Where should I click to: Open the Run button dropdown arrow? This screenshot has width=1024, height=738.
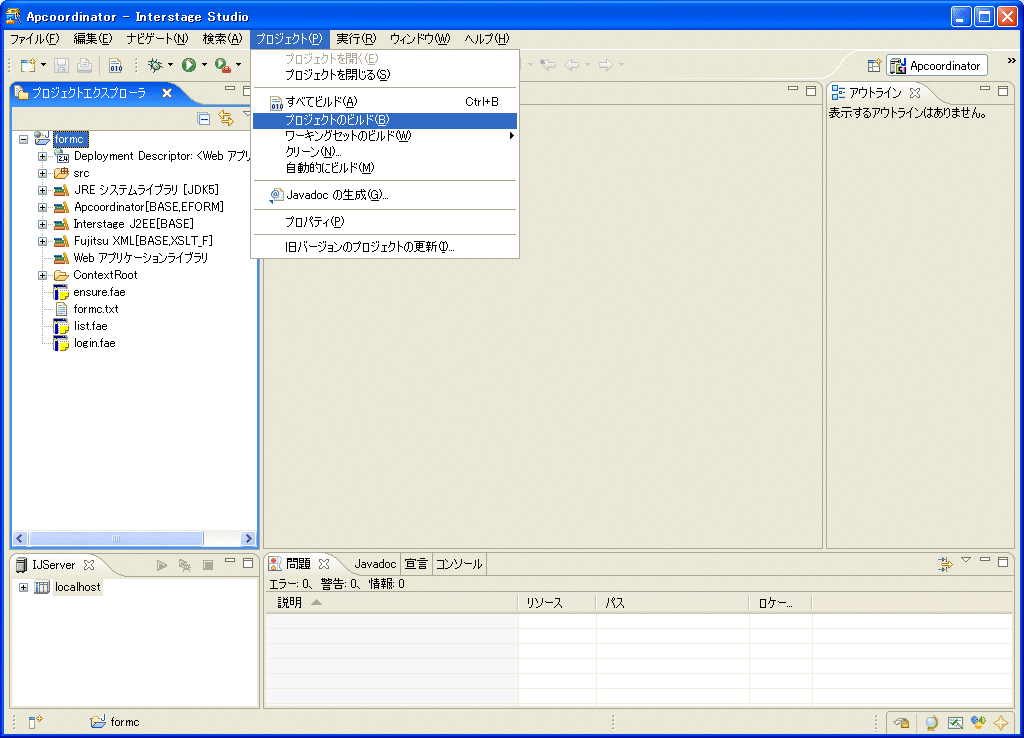pyautogui.click(x=204, y=66)
